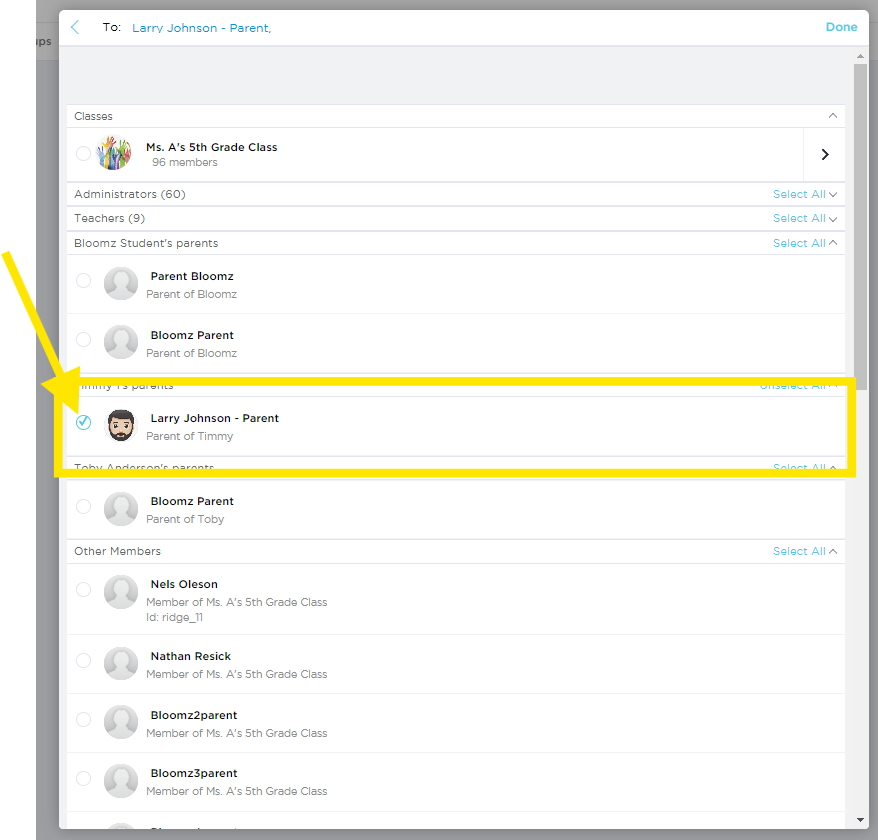
Task: Go back using the left arrow icon
Action: [x=75, y=27]
